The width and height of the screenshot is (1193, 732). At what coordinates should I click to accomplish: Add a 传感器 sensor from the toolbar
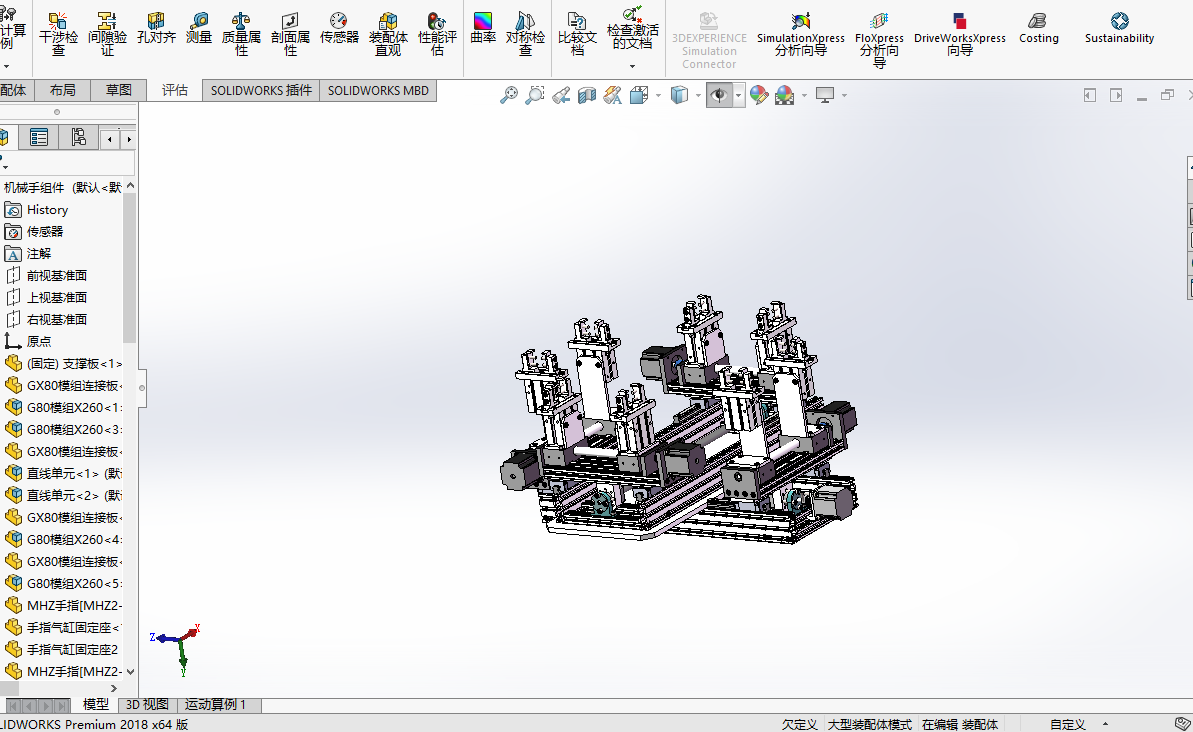click(x=339, y=28)
